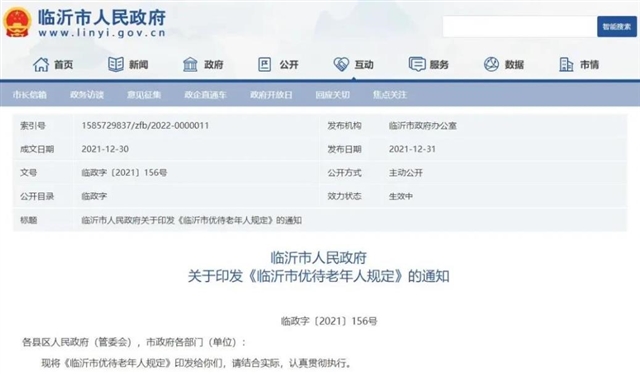
Task: Click the 焦点关注 submenu item
Action: pyautogui.click(x=389, y=95)
